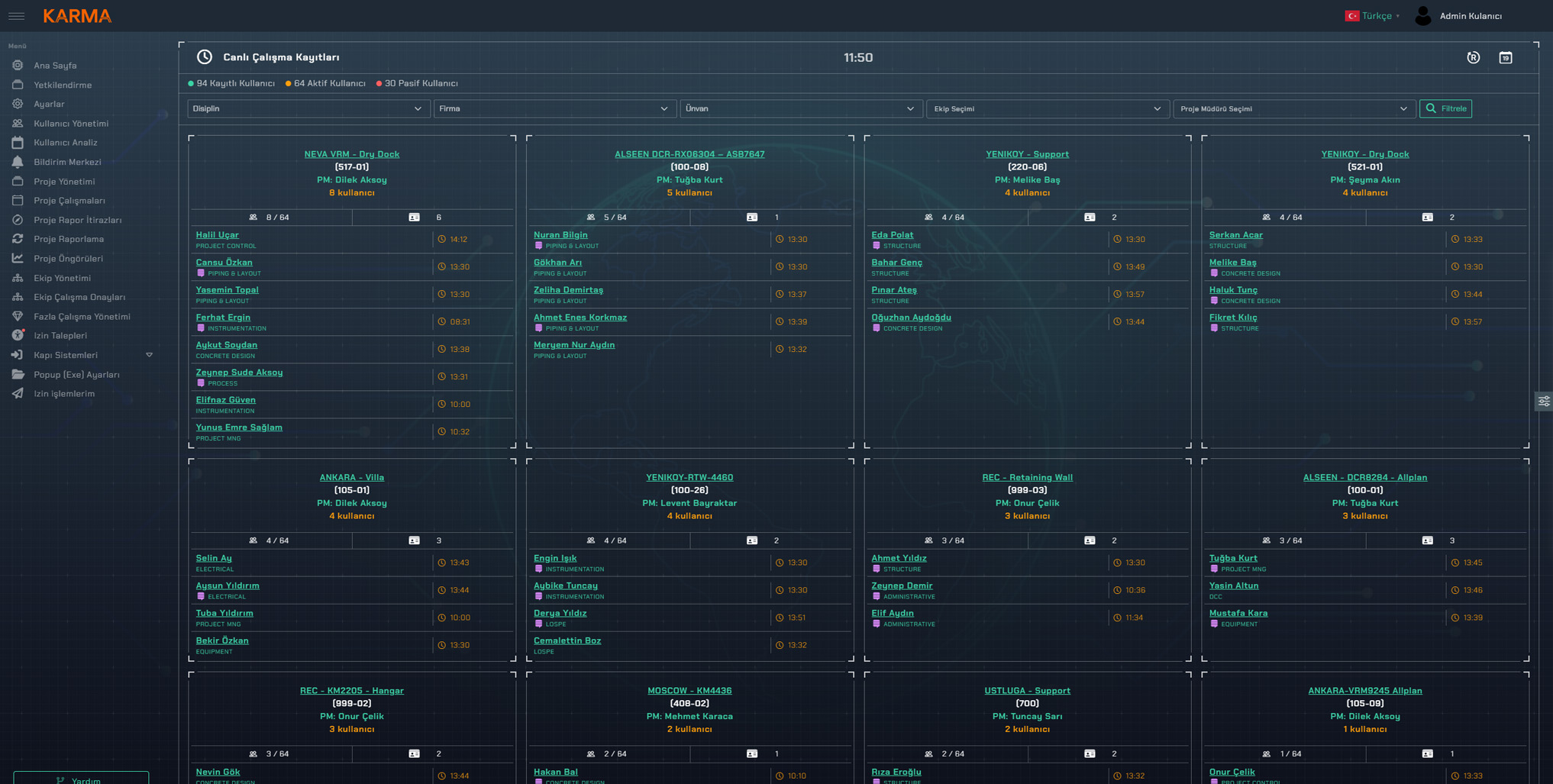Open Kullanıcı Yönetimi in the sidebar
Image resolution: width=1553 pixels, height=784 pixels.
[x=71, y=124]
